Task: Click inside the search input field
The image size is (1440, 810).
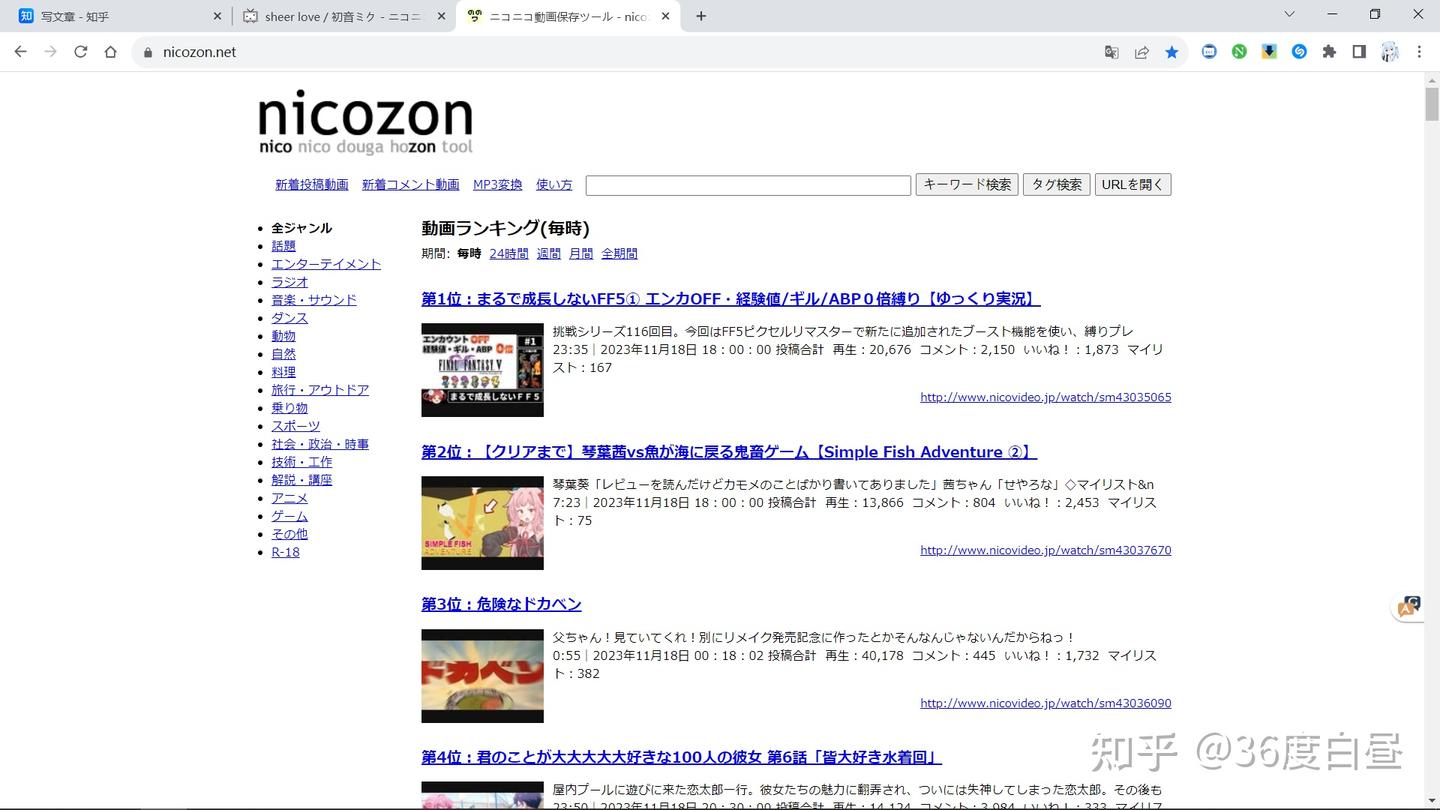Action: (747, 184)
